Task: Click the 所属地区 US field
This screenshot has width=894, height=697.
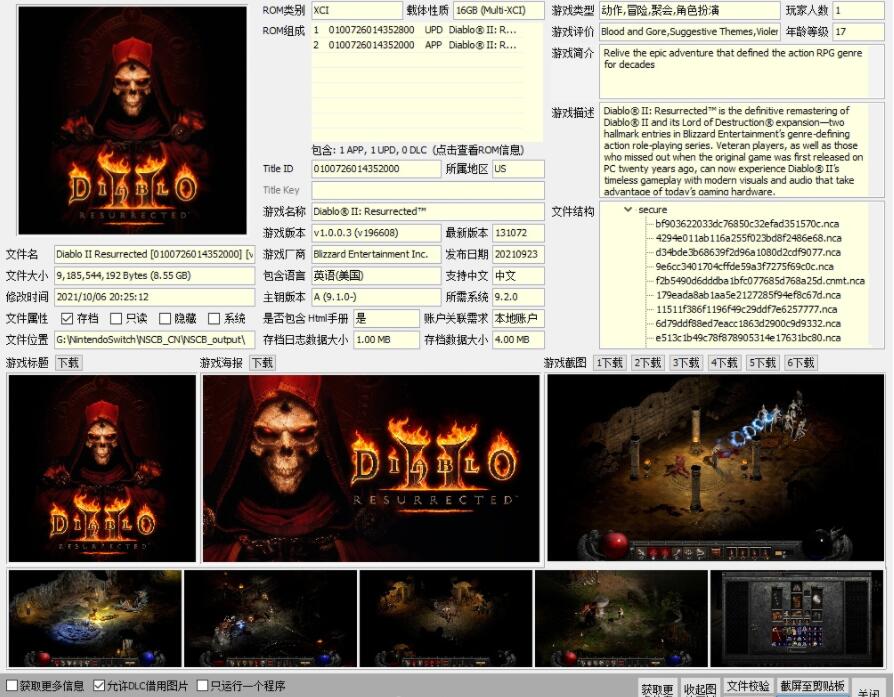Action: coord(518,169)
